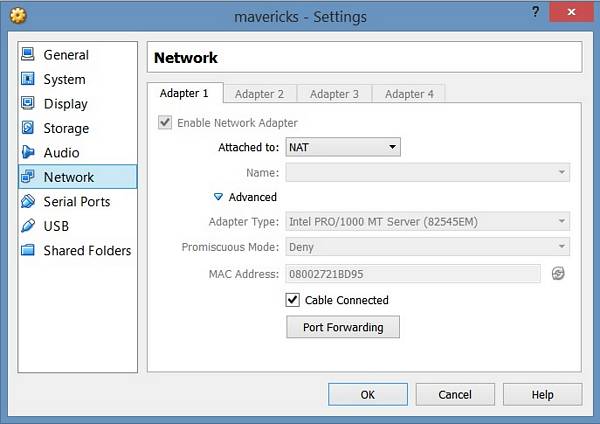Click the MAC Address input field
600x424 pixels.
tap(413, 273)
